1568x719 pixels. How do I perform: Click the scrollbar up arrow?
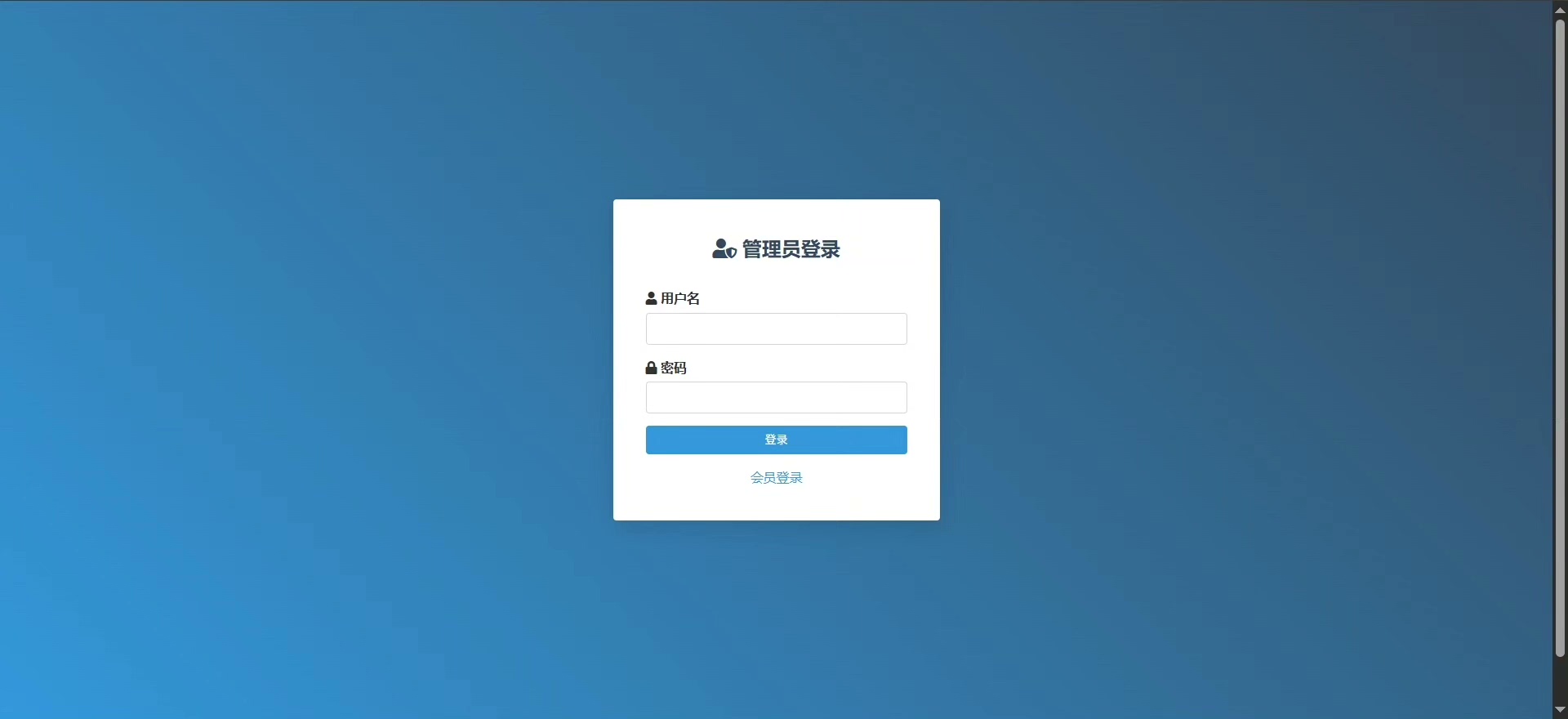[1560, 9]
